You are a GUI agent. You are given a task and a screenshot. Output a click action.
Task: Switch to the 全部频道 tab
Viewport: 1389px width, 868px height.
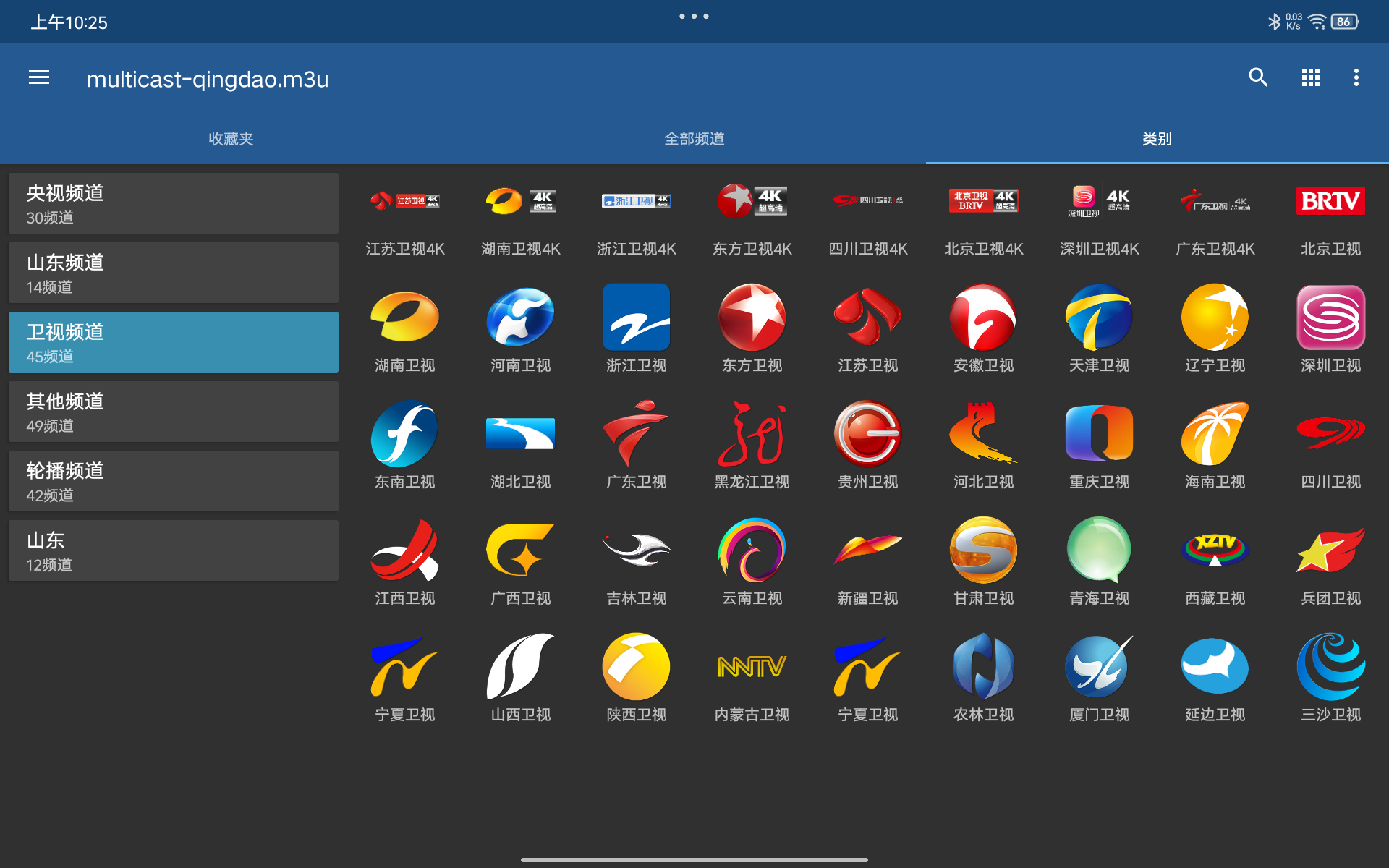tap(694, 139)
